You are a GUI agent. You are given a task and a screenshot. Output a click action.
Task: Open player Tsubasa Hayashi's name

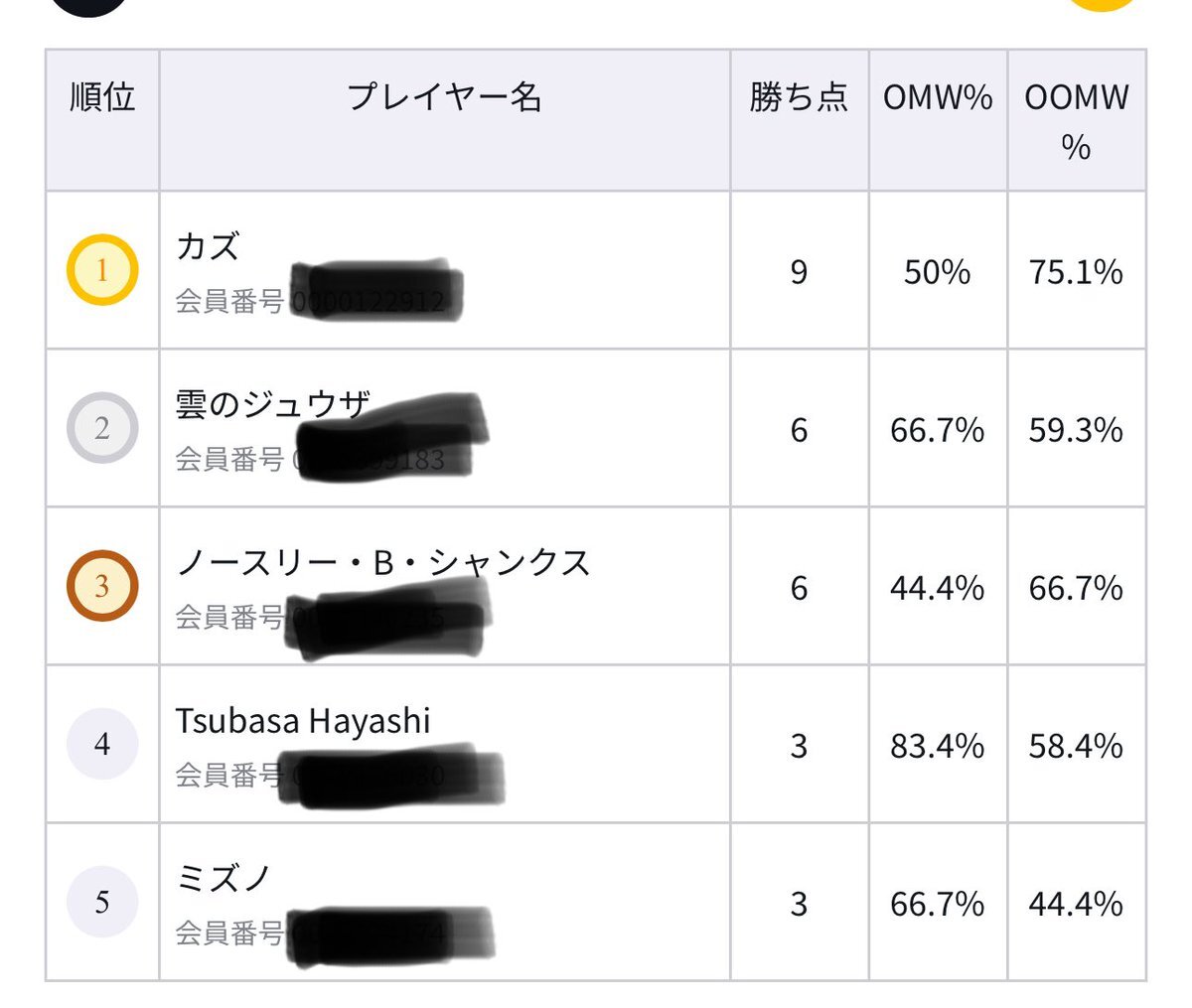[303, 721]
